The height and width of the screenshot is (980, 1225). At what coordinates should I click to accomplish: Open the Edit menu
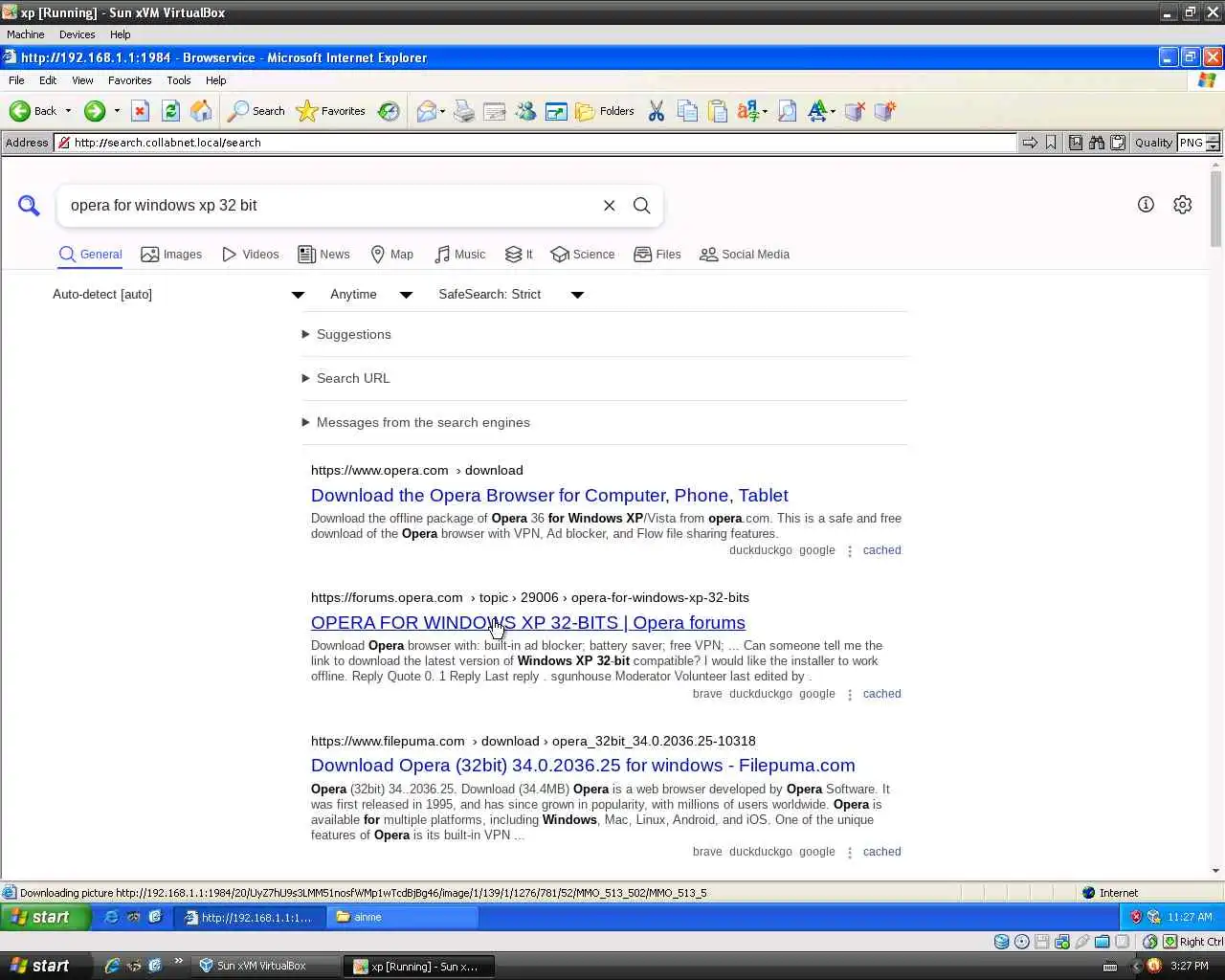pyautogui.click(x=48, y=80)
